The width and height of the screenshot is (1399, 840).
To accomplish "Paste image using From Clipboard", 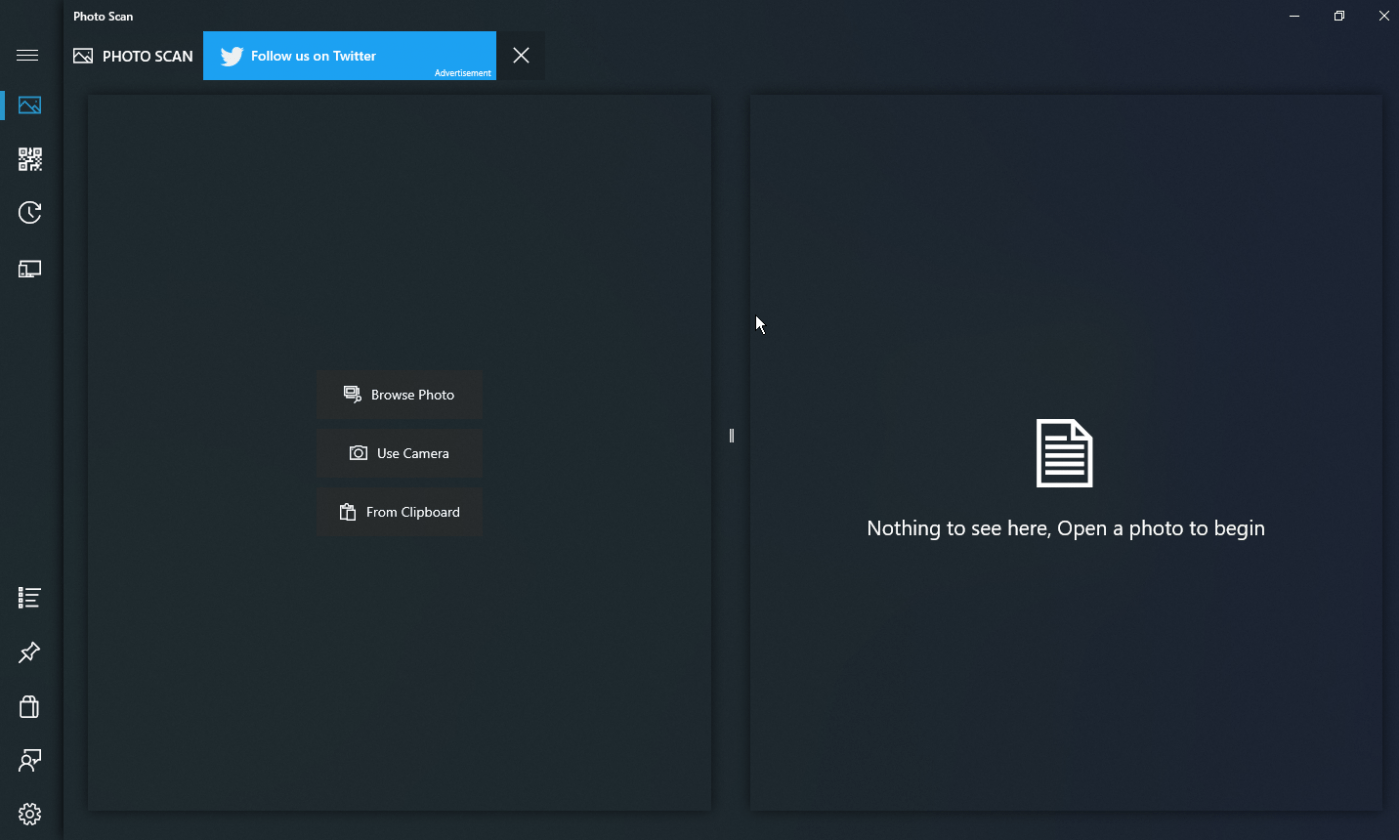I will [399, 511].
